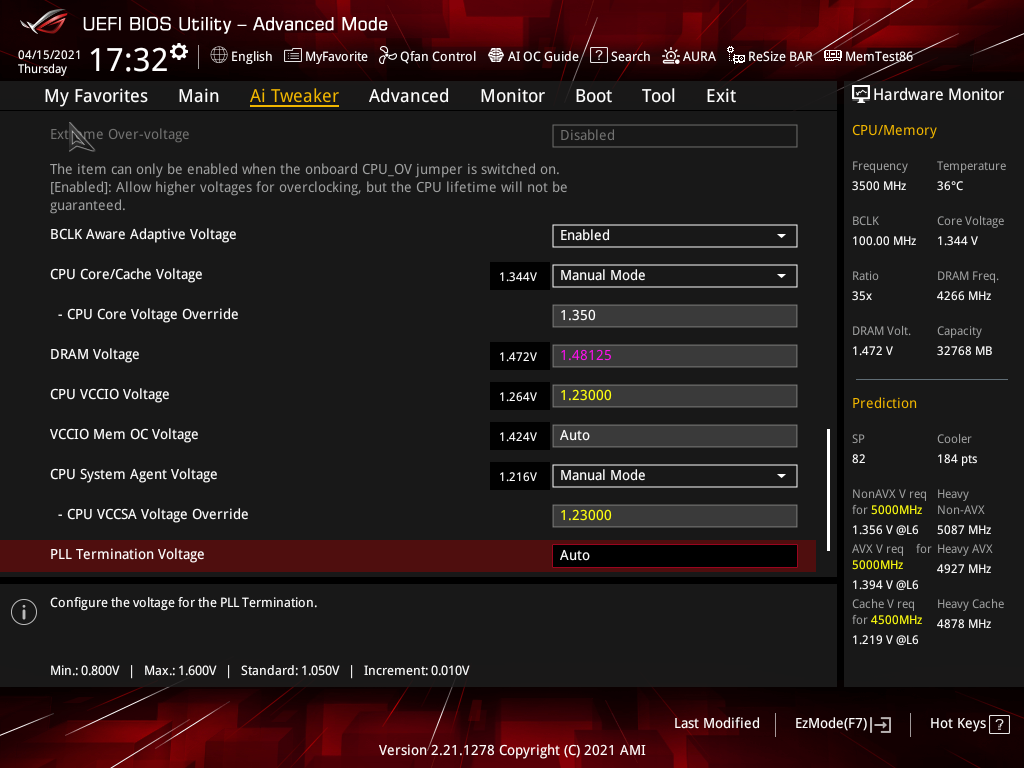Open Qfan Control fan icon
This screenshot has height=768, width=1024.
387,56
